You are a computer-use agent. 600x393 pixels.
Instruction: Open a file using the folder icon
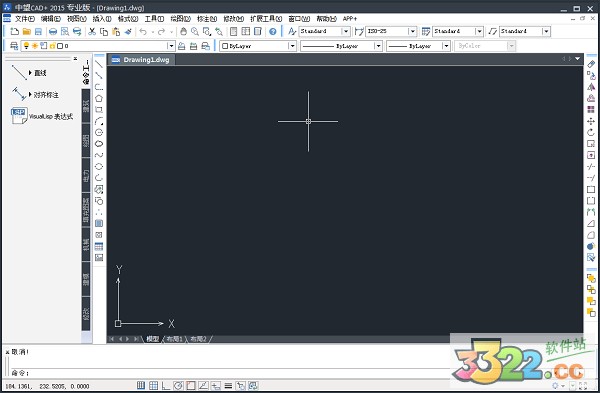(x=26, y=31)
